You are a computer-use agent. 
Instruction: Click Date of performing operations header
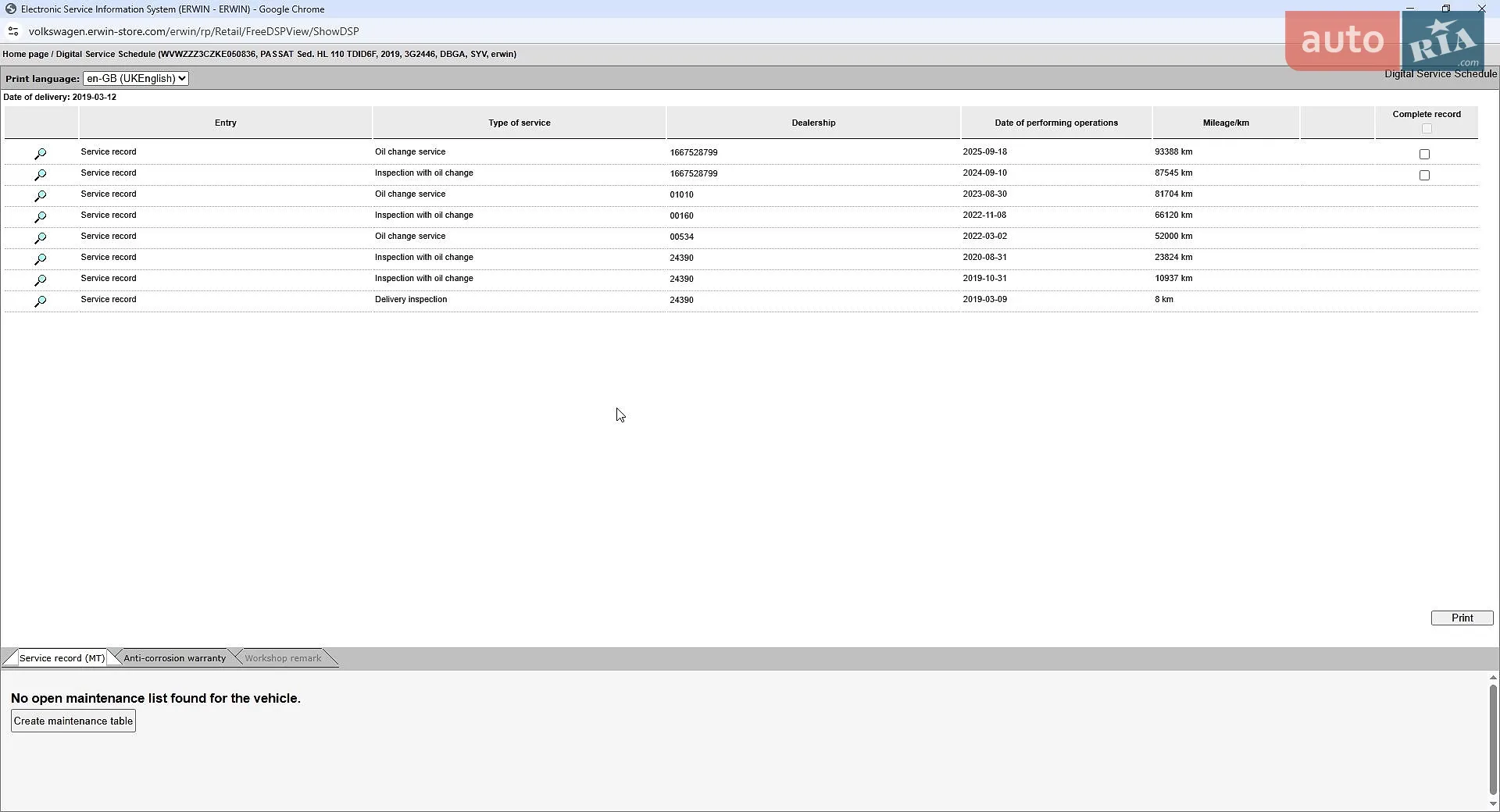tap(1056, 123)
